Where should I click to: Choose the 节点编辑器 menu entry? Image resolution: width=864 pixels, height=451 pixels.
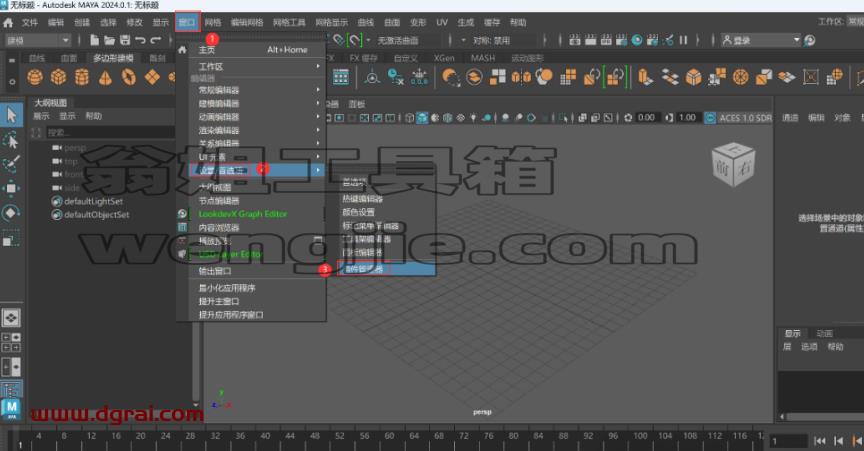click(x=219, y=201)
